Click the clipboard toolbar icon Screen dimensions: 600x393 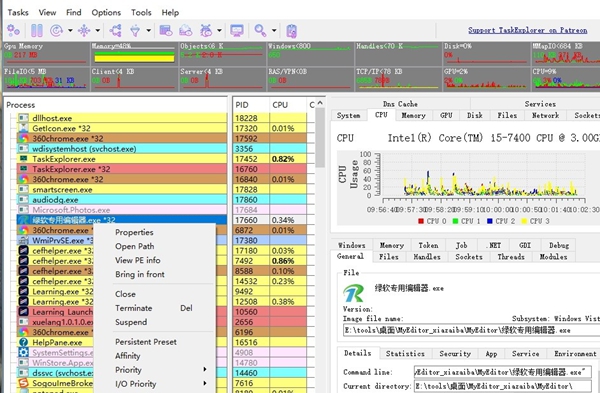(292, 30)
